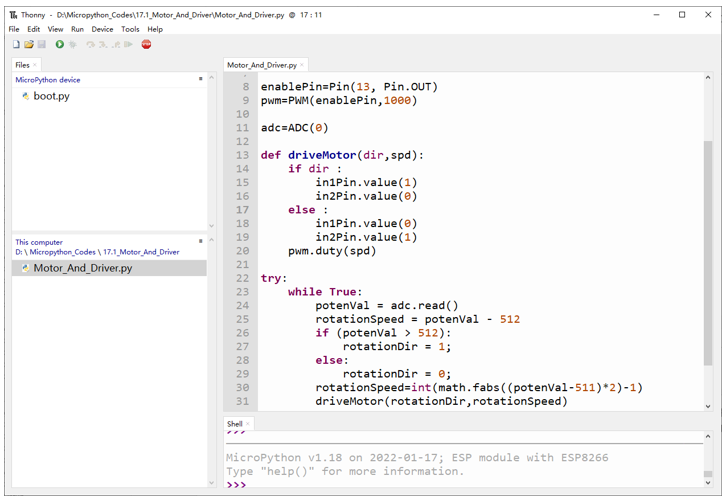
Task: Open MicroPython device panel menu
Action: pos(201,79)
